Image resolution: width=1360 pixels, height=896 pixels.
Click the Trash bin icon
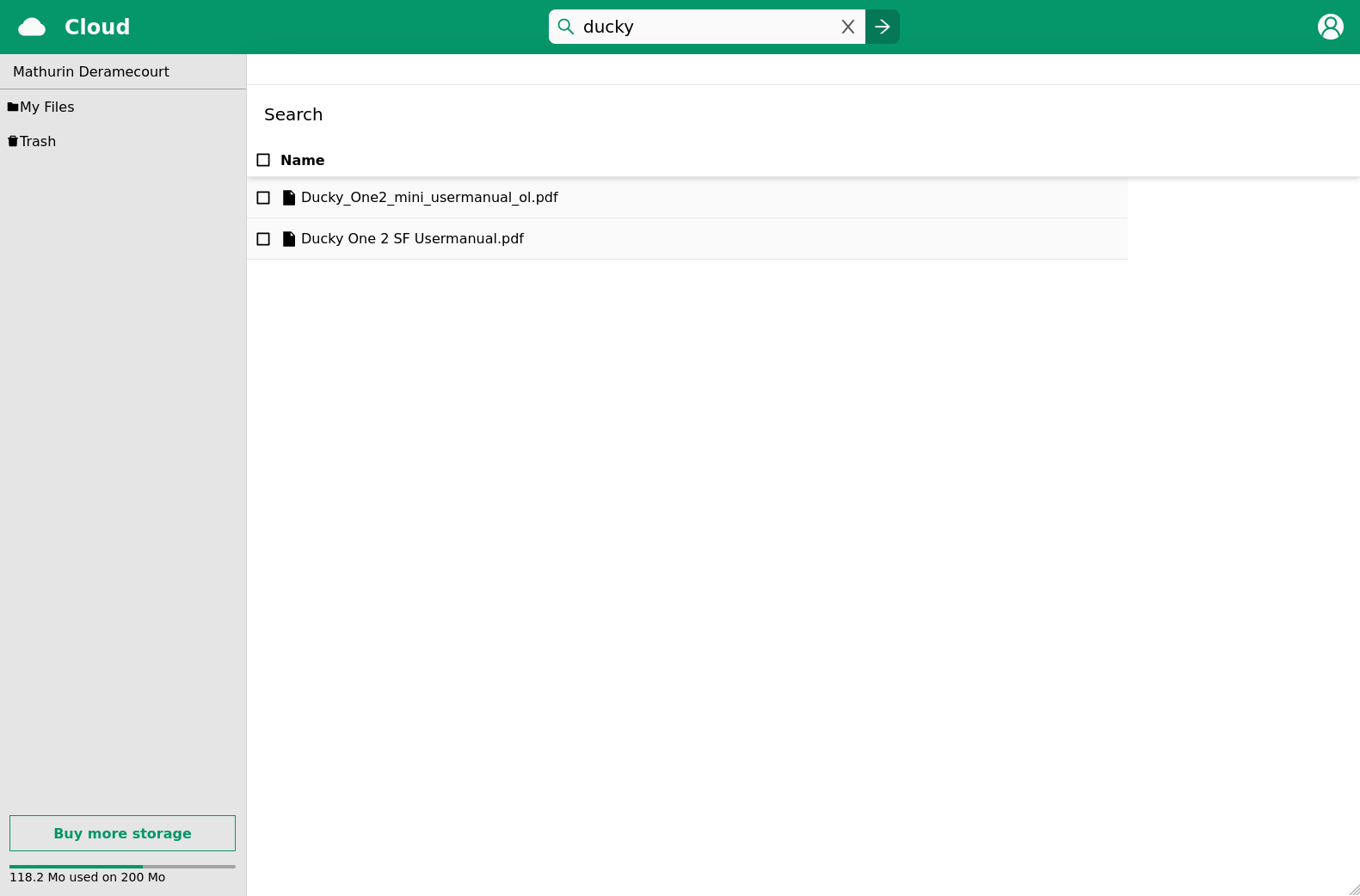tap(13, 142)
